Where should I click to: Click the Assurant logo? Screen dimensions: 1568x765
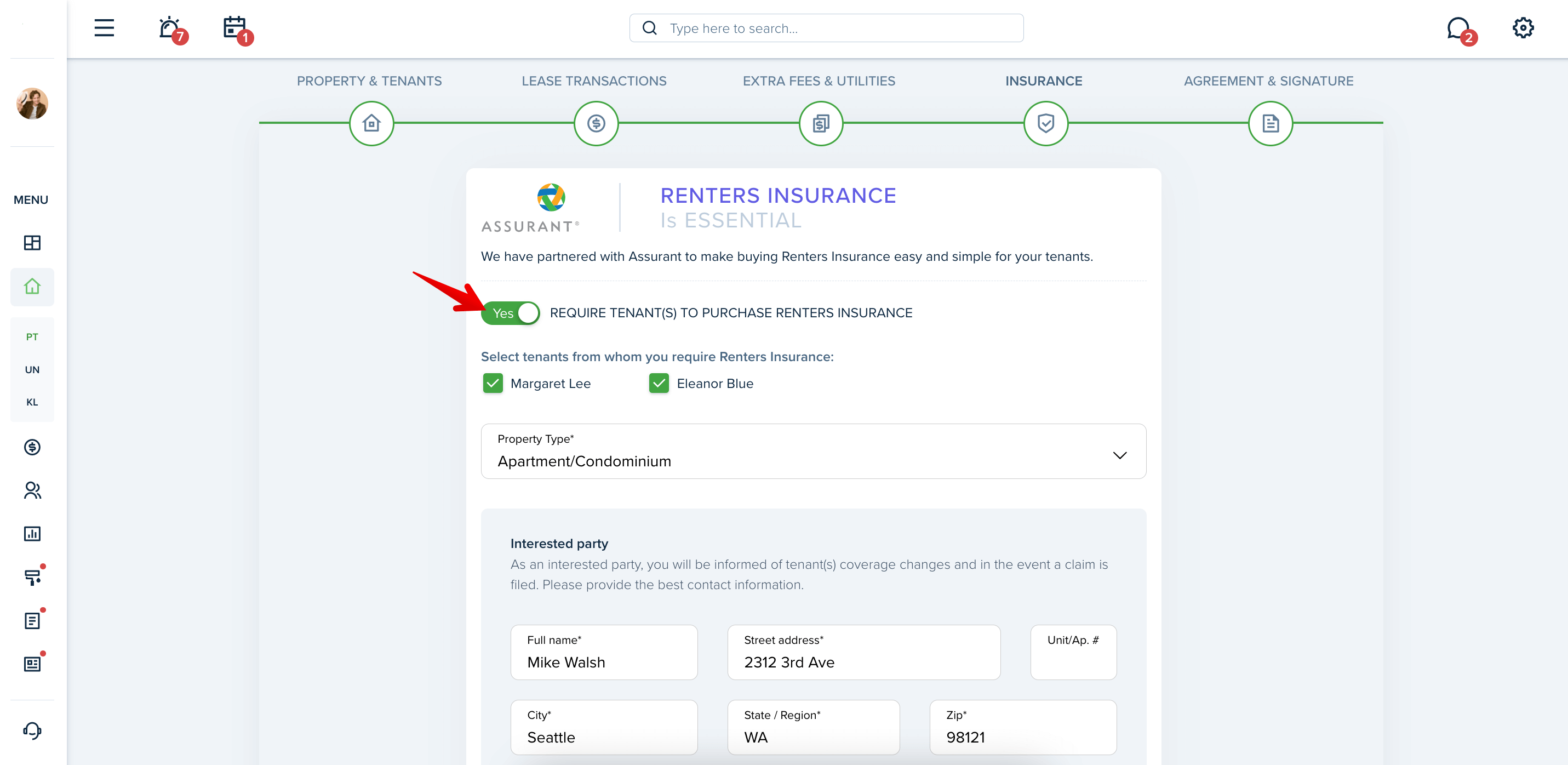pos(530,208)
